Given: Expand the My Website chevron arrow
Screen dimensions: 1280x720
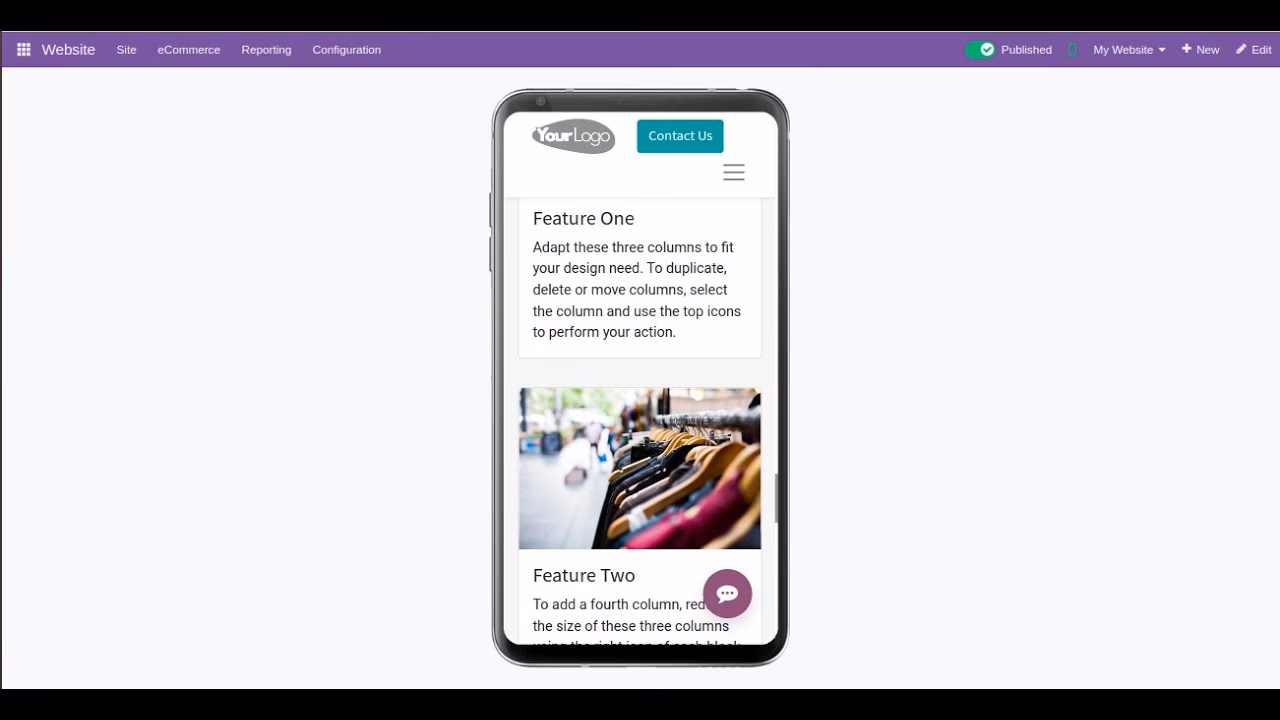Looking at the screenshot, I should 1160,49.
